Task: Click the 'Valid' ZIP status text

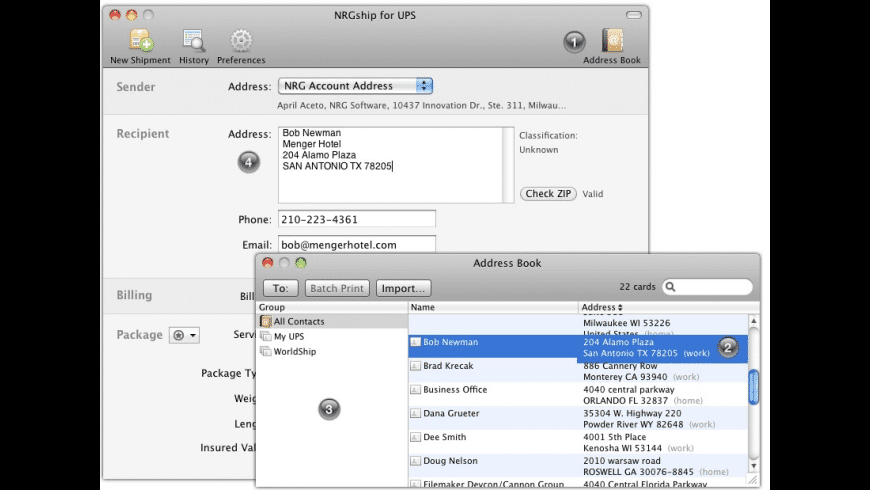Action: coord(593,194)
